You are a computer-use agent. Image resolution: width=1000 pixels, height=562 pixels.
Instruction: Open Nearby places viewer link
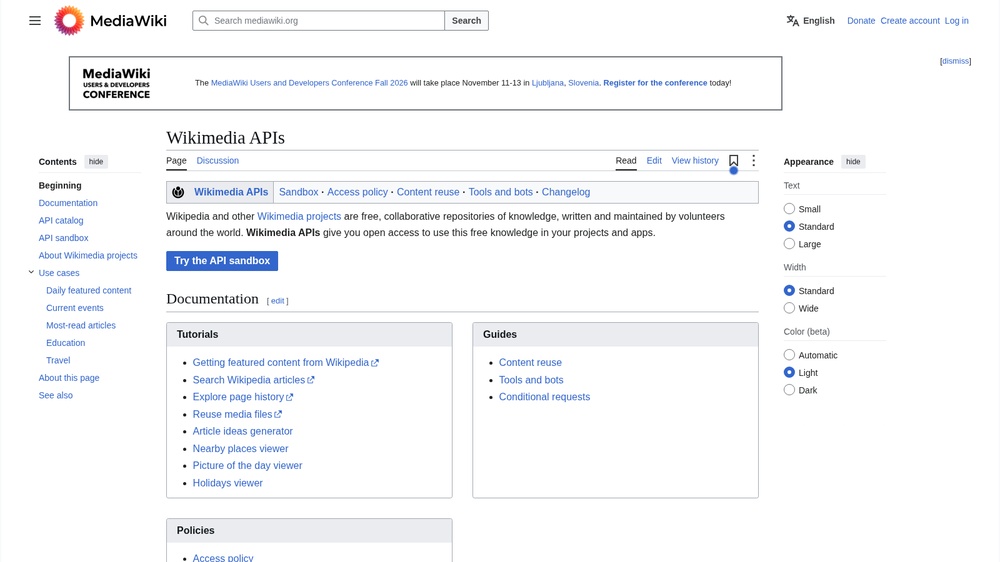click(x=240, y=448)
